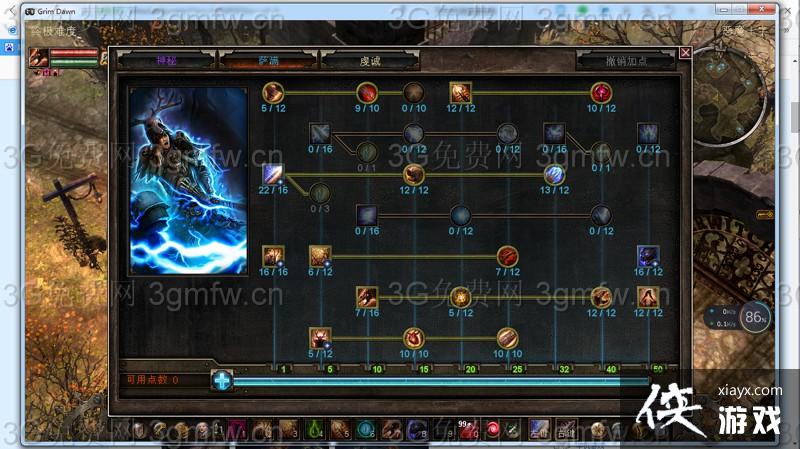Click the lightning strike skill showing 22 / 16
This screenshot has width=800, height=449.
273,174
